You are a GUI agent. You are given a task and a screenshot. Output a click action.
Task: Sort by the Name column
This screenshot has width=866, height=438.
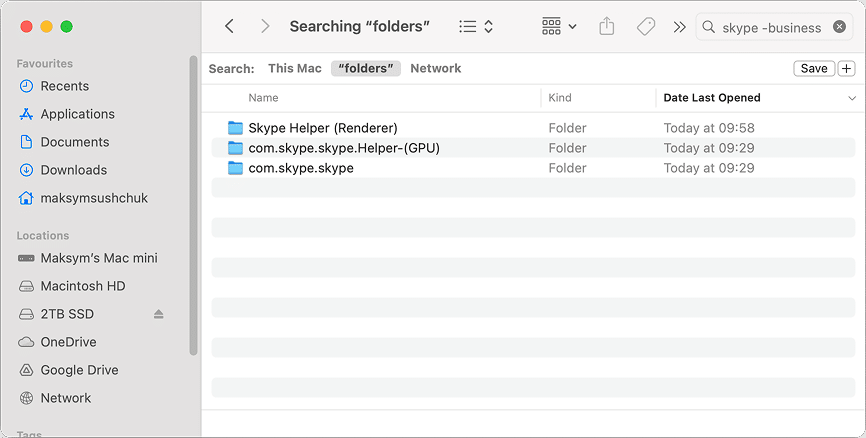[263, 98]
